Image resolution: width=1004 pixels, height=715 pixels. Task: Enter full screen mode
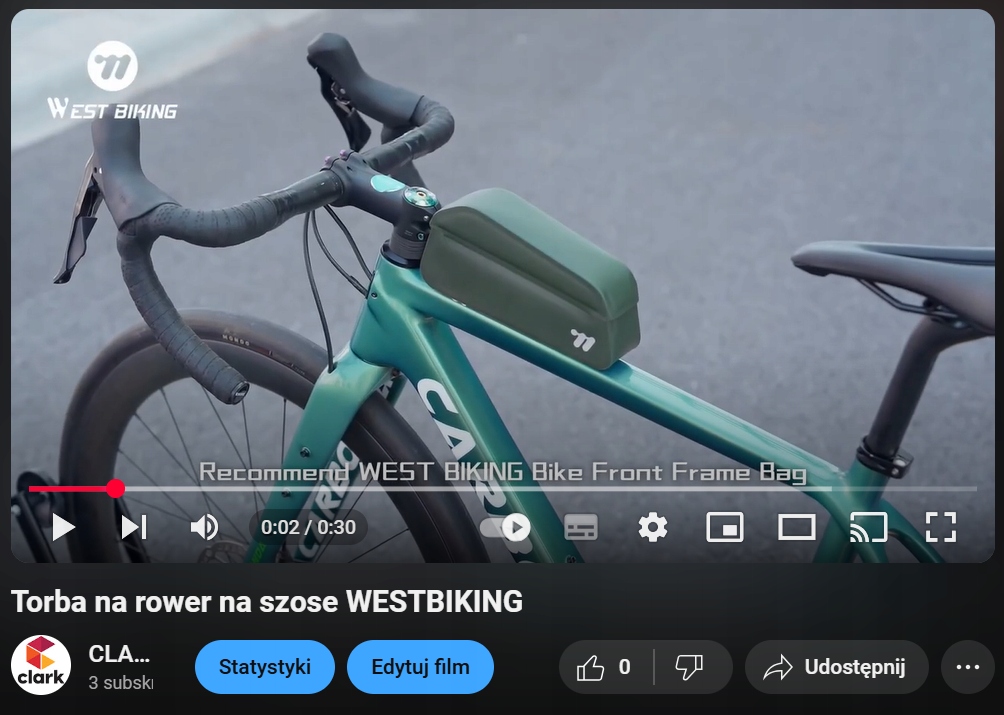tap(941, 527)
